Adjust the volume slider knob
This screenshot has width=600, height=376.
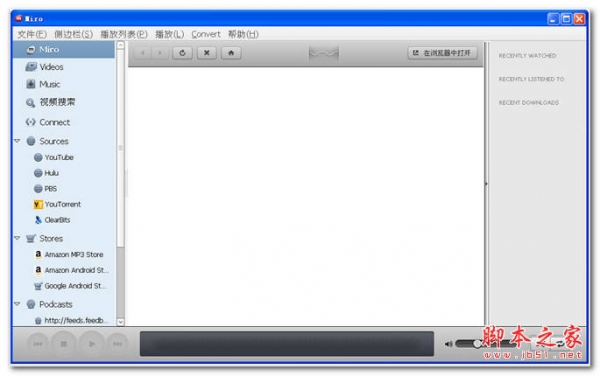coord(477,344)
